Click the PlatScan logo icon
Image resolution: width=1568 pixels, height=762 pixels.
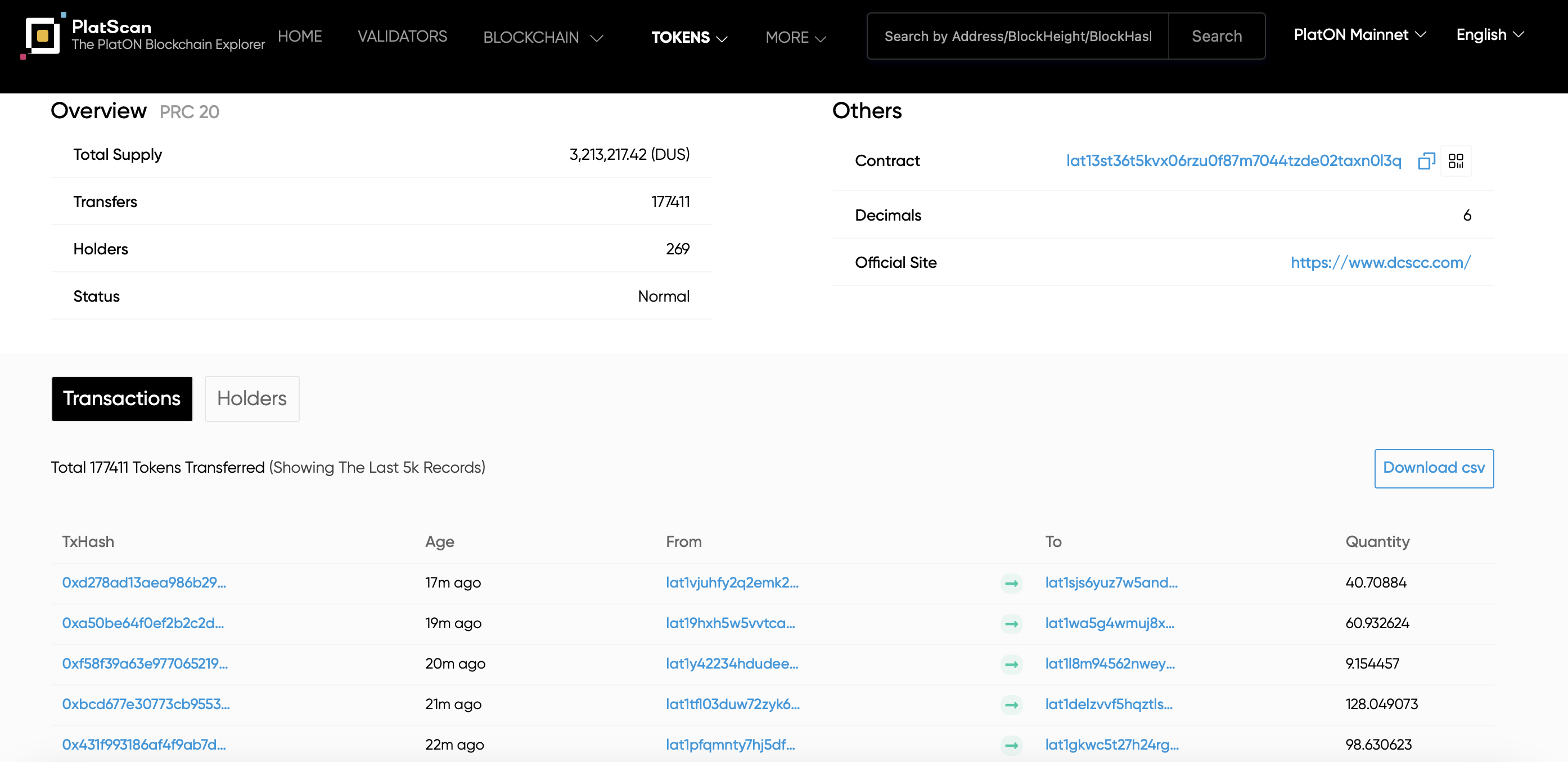pyautogui.click(x=43, y=36)
